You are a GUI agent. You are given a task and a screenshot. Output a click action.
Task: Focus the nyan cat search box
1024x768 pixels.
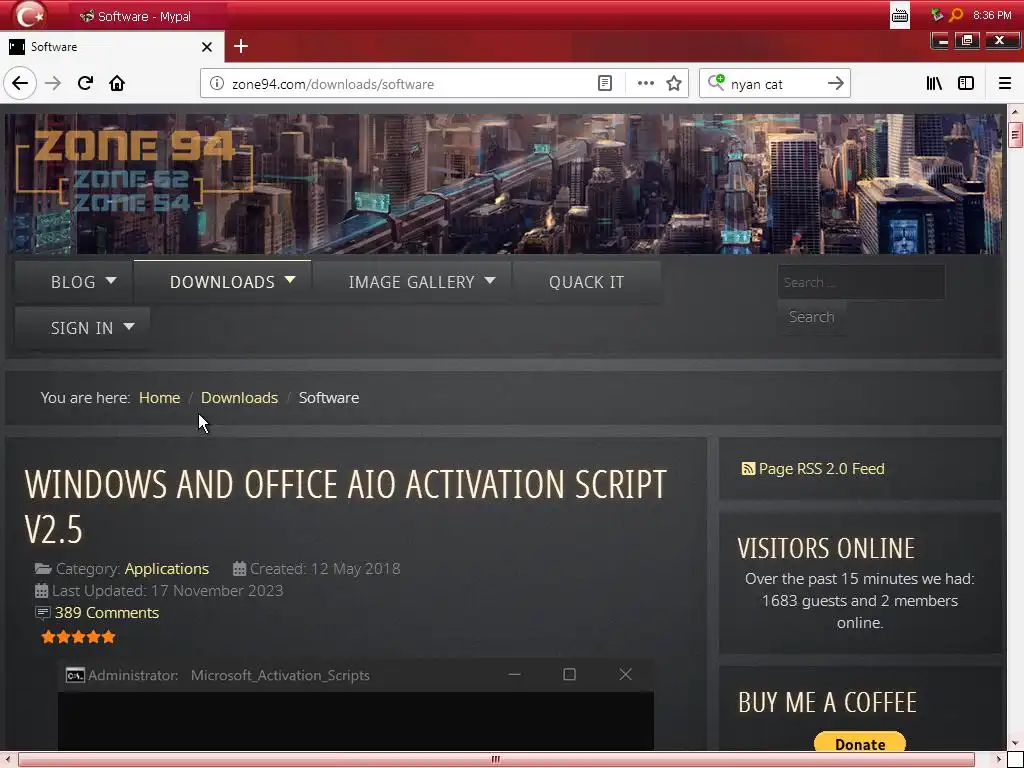[x=774, y=84]
